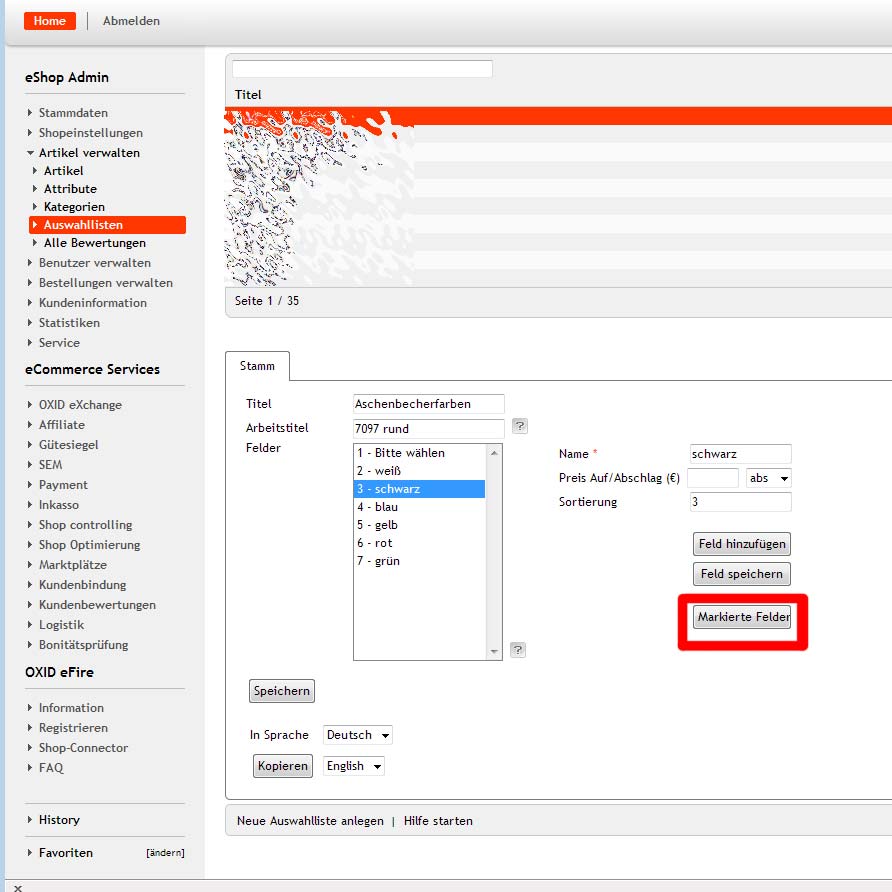Click the Home tab in top bar
Image resolution: width=892 pixels, height=892 pixels.
[x=50, y=21]
